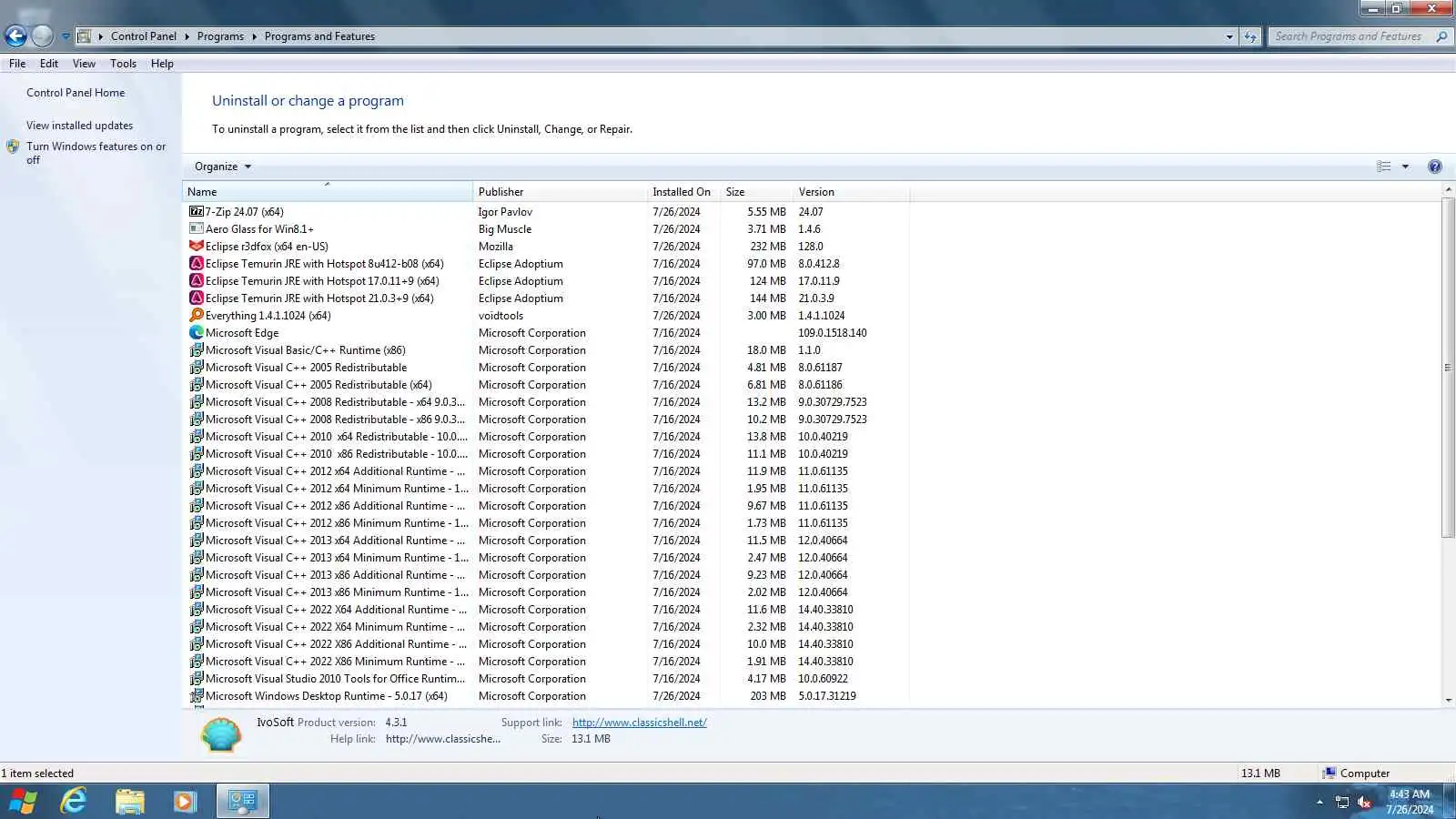Open the help question mark button

tap(1435, 167)
